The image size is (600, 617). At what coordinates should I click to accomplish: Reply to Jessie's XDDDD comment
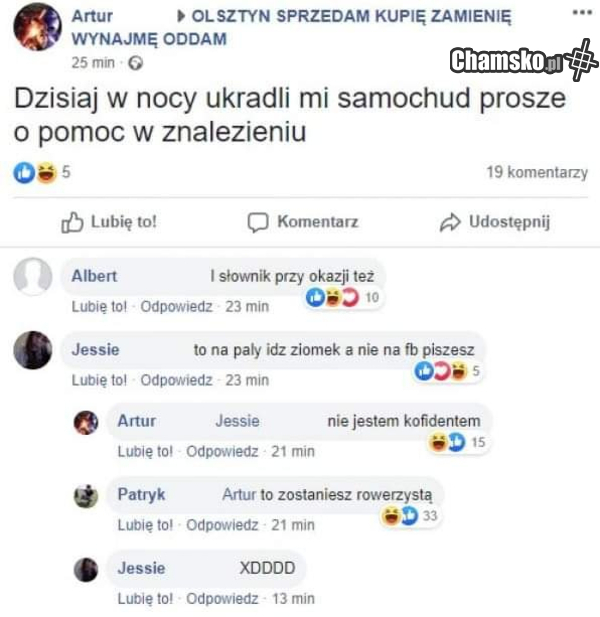[222, 599]
